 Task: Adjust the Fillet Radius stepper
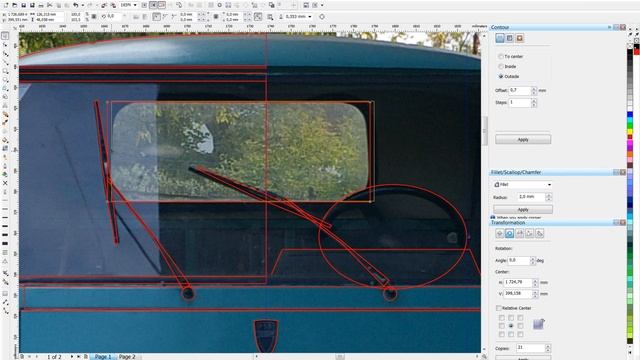(x=549, y=197)
